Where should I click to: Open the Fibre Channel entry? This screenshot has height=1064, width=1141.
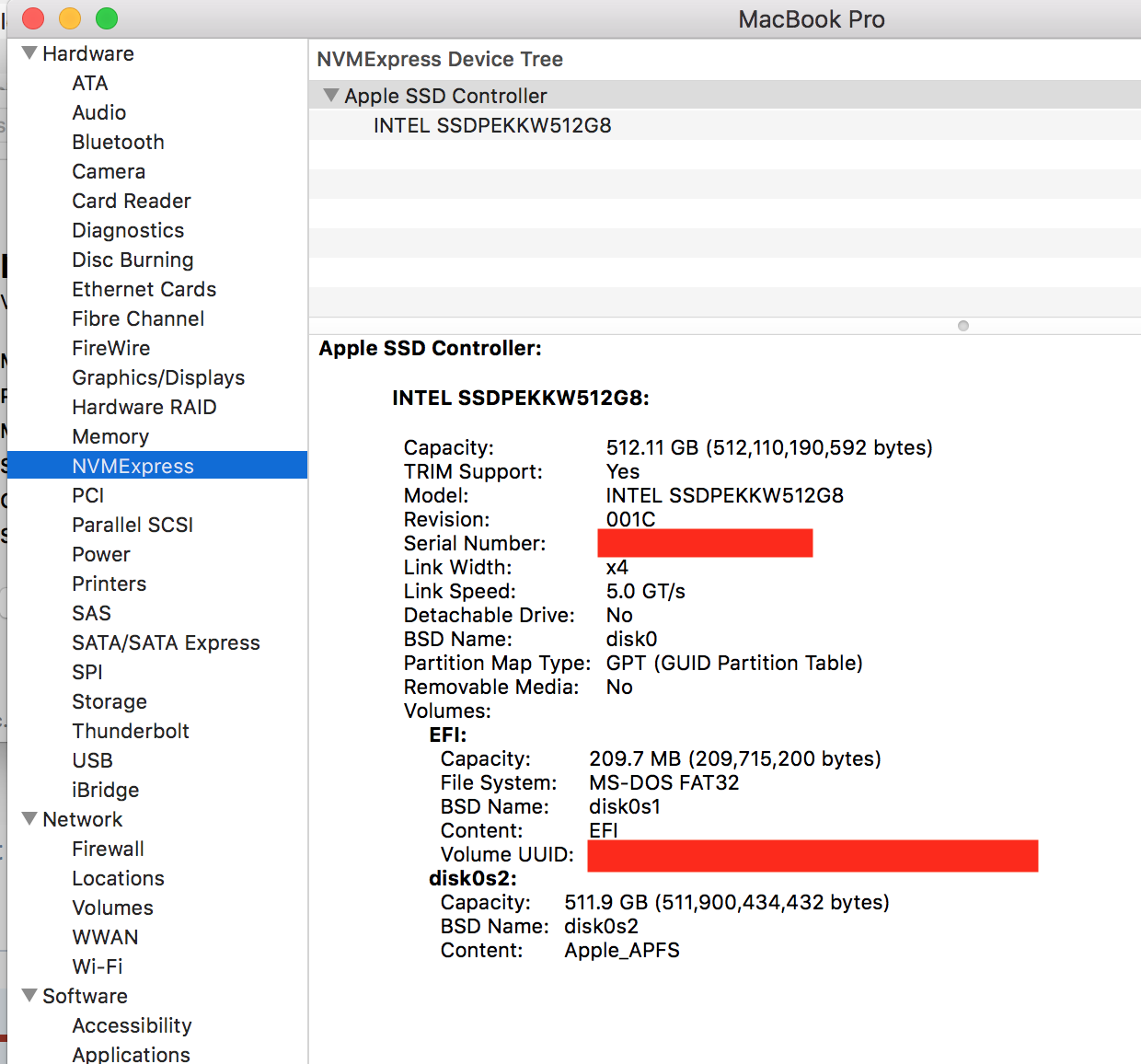[138, 318]
